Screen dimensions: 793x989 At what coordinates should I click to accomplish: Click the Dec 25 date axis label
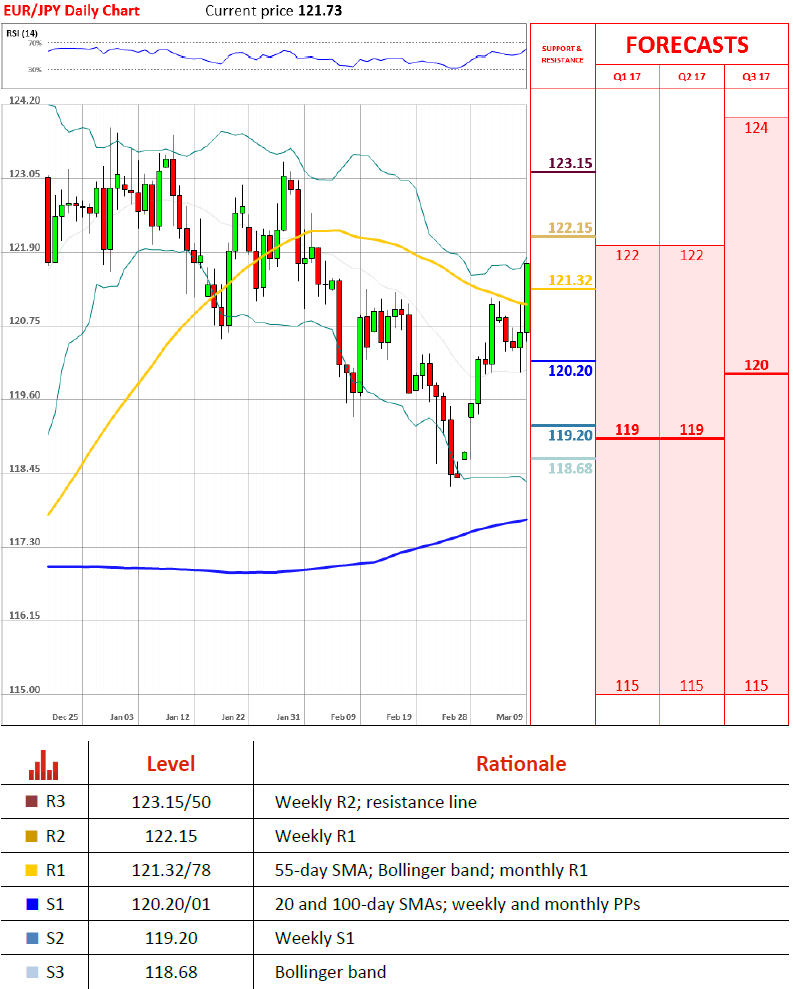click(x=65, y=717)
